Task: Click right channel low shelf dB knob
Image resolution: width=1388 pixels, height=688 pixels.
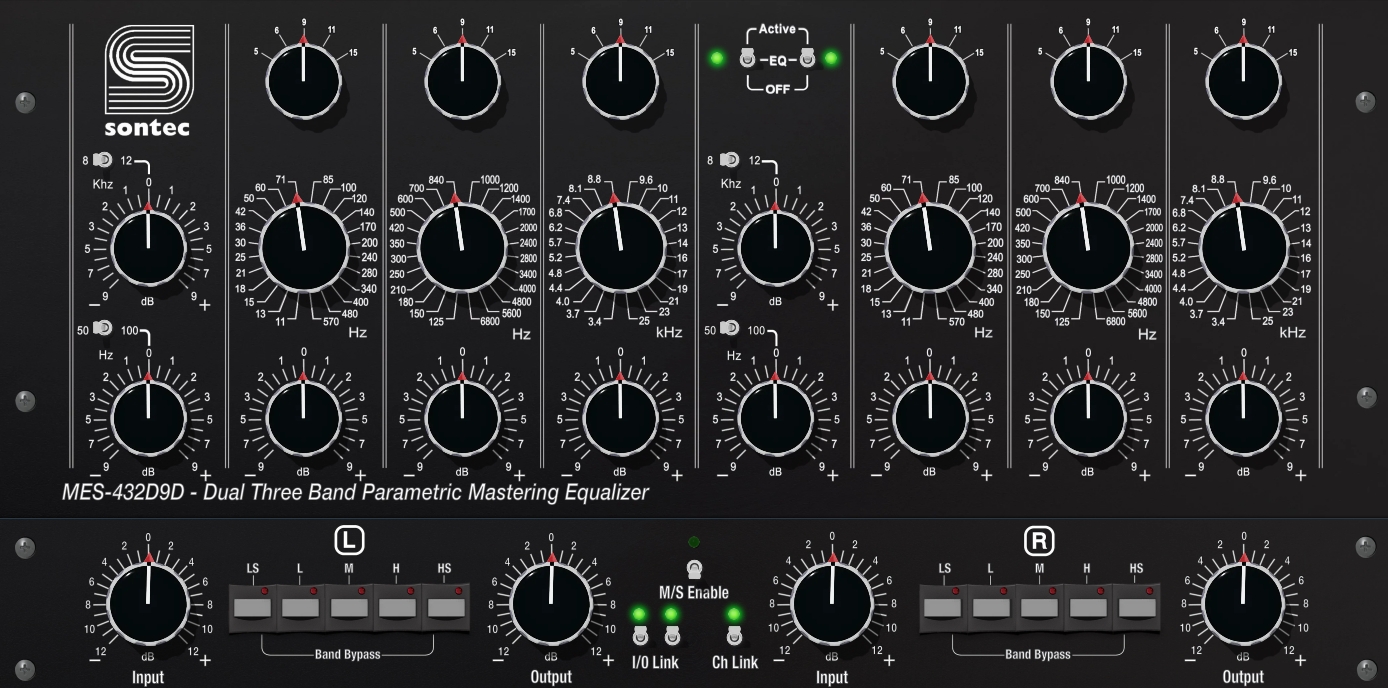Action: pyautogui.click(x=776, y=416)
